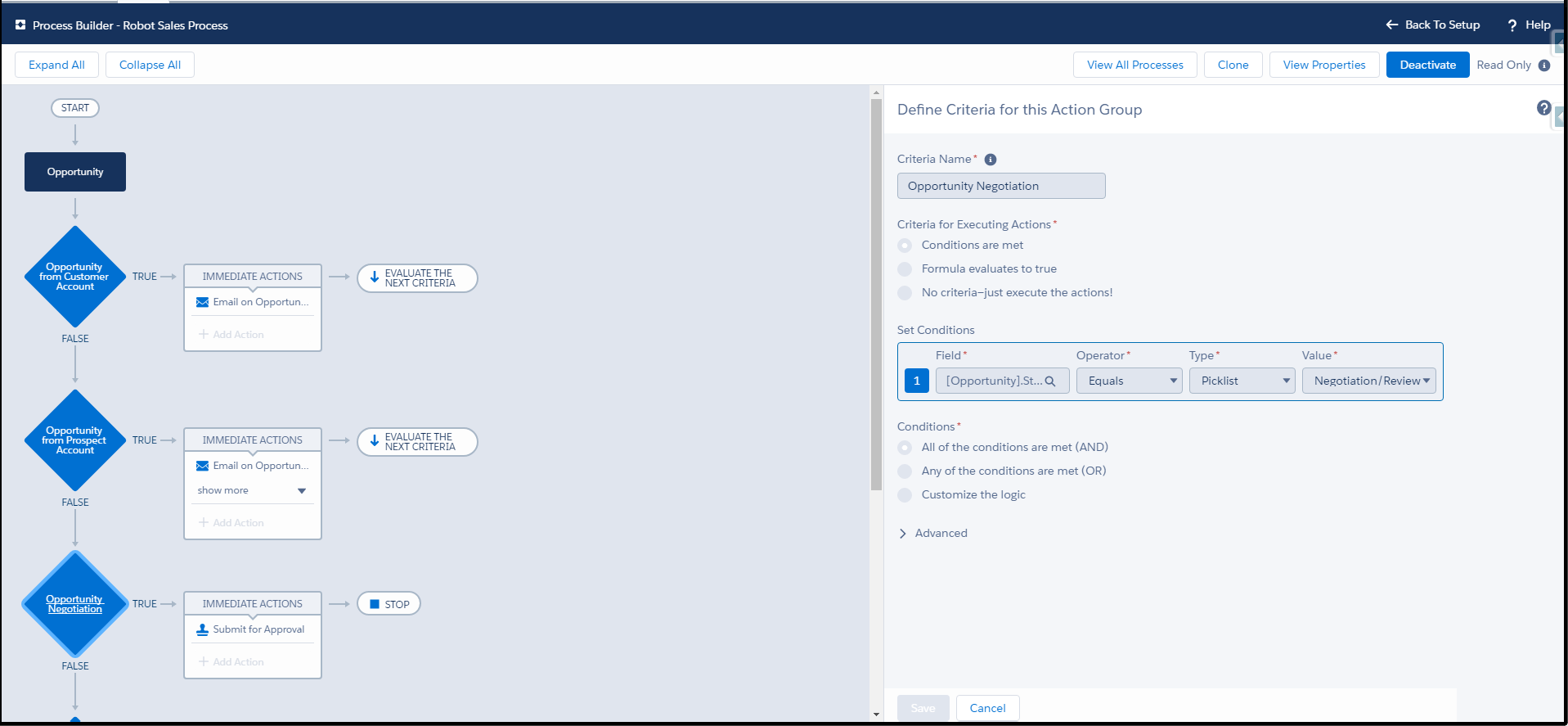Screen dimensions: 1568x726
Task: Open the Value Negotiation/Review dropdown
Action: click(x=1369, y=381)
